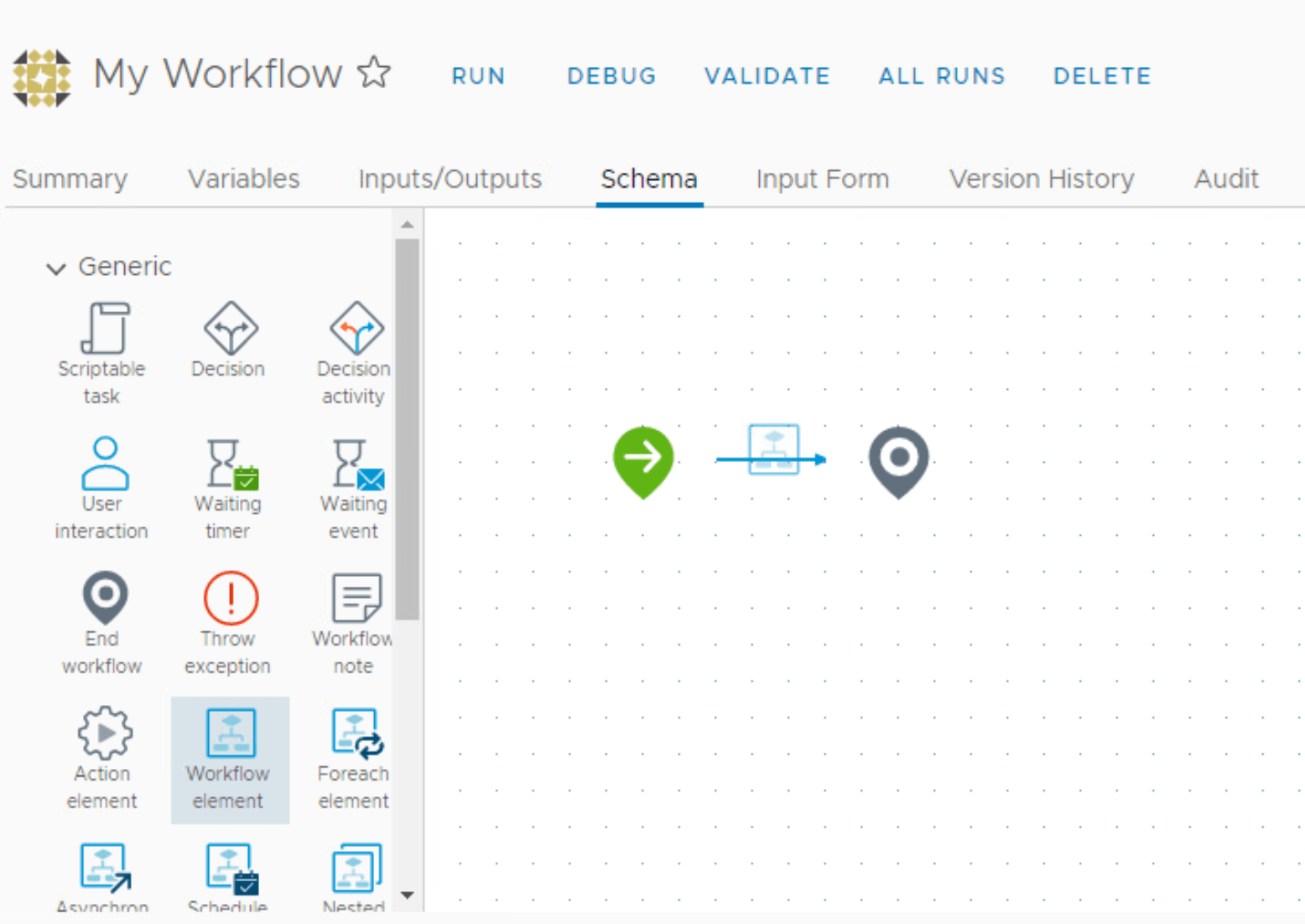Select the User interaction element
1305x924 pixels.
coord(101,489)
